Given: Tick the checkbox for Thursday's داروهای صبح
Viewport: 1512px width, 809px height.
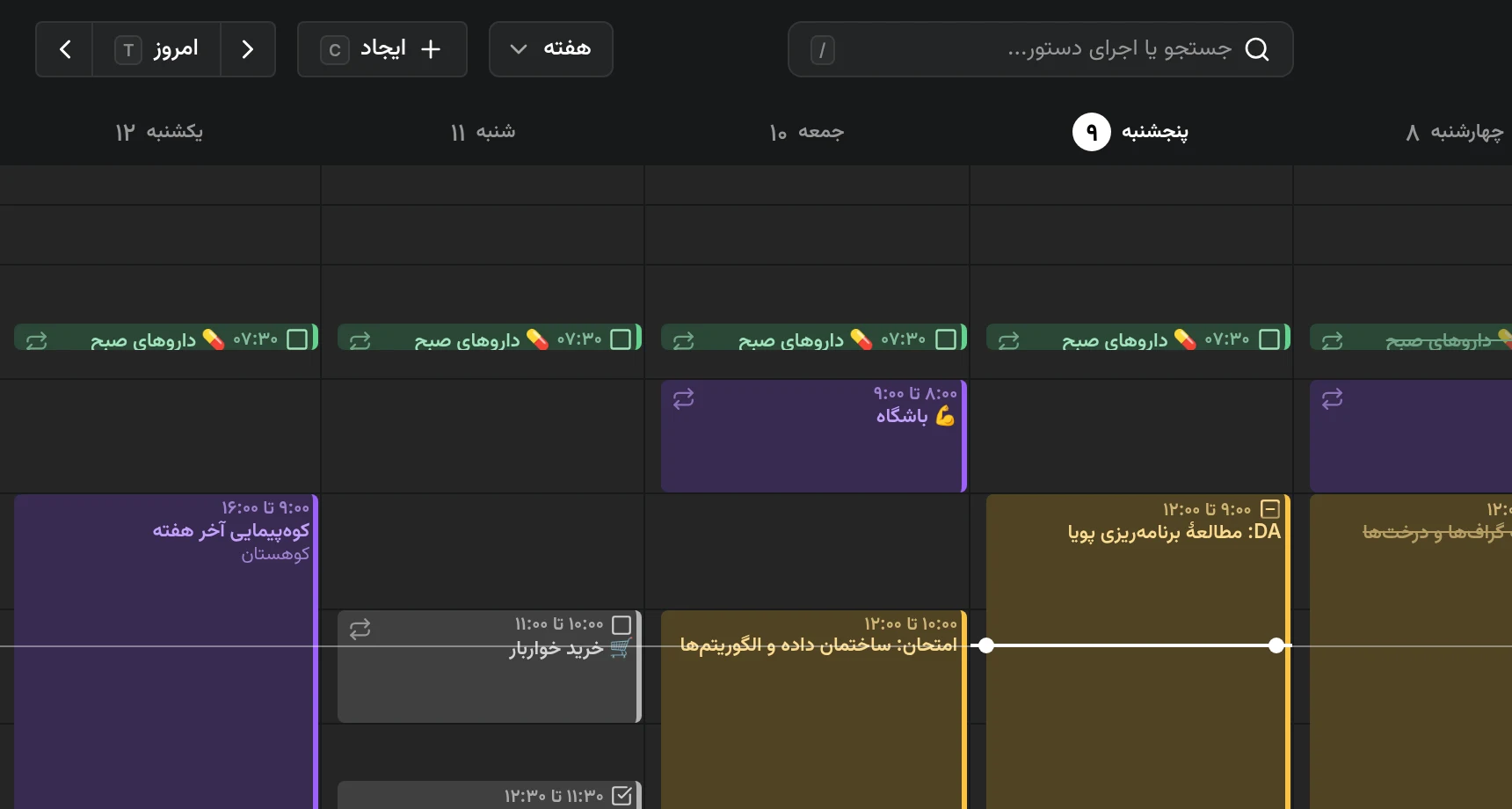Looking at the screenshot, I should point(1269,339).
